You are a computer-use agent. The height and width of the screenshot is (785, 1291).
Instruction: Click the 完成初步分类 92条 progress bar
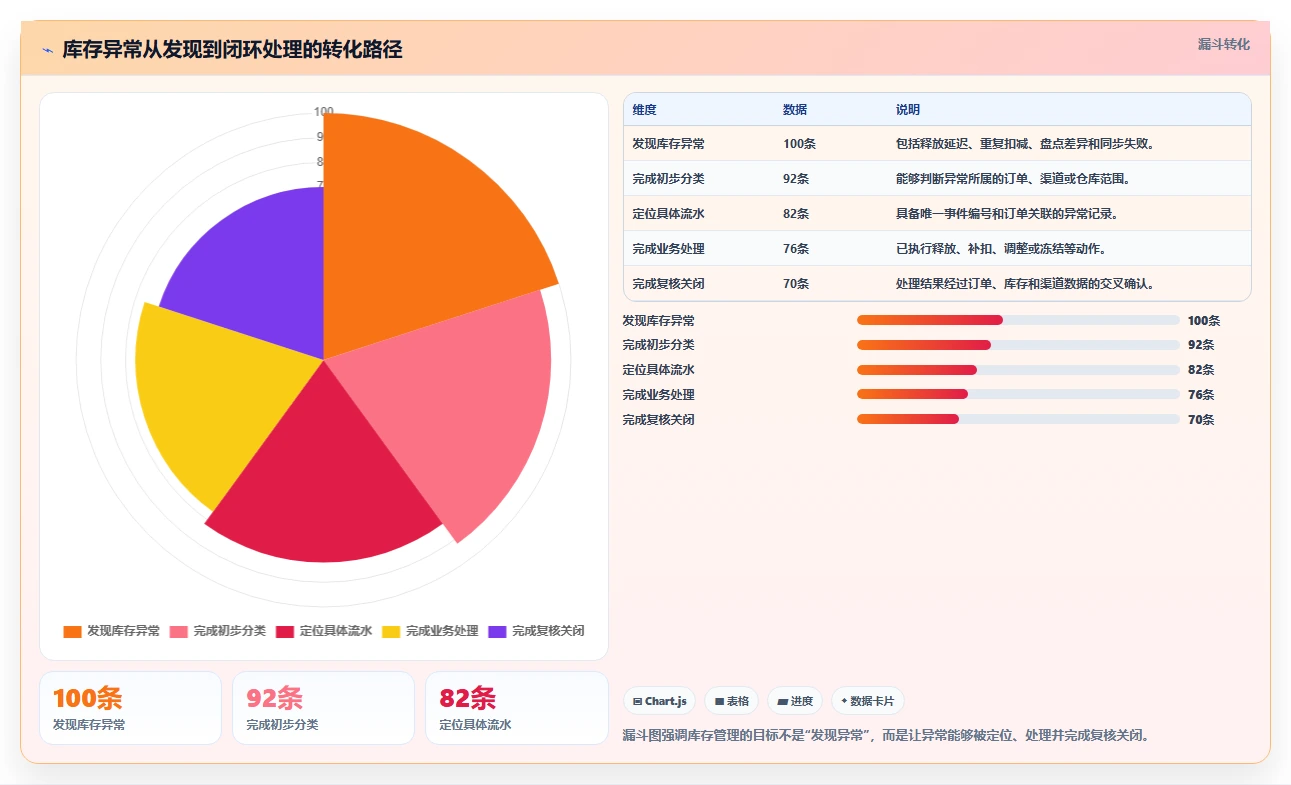point(1018,345)
